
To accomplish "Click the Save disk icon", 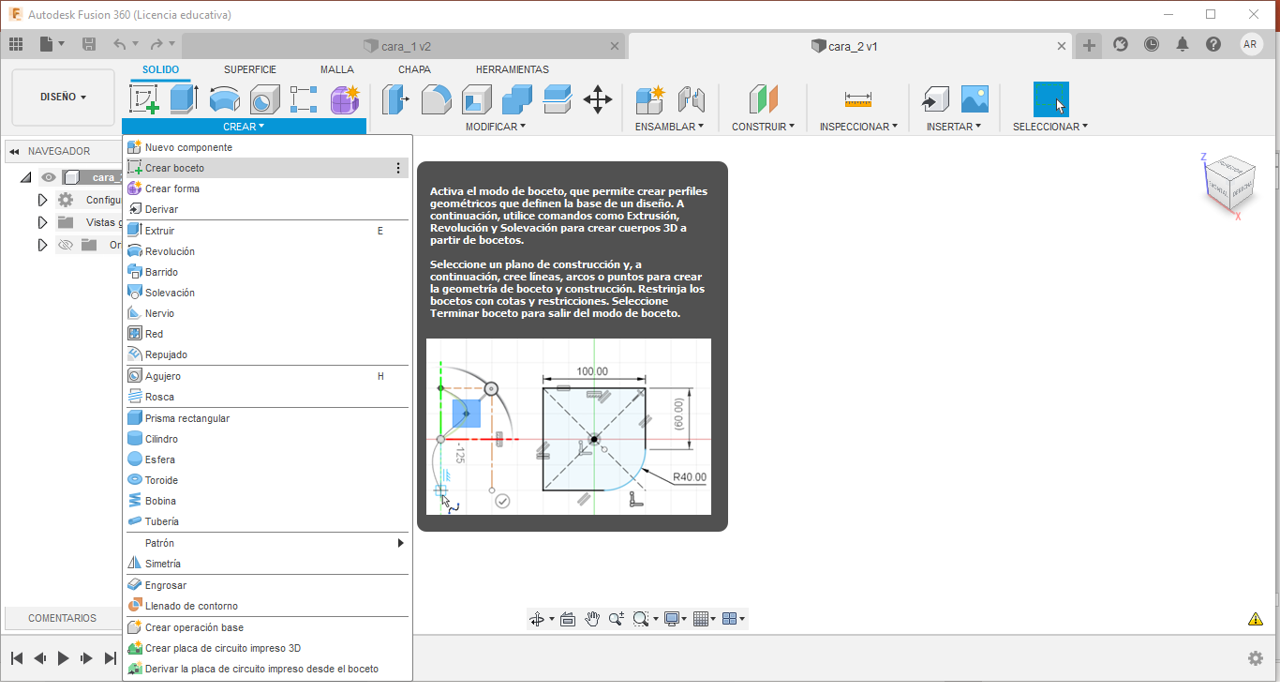I will 89,44.
